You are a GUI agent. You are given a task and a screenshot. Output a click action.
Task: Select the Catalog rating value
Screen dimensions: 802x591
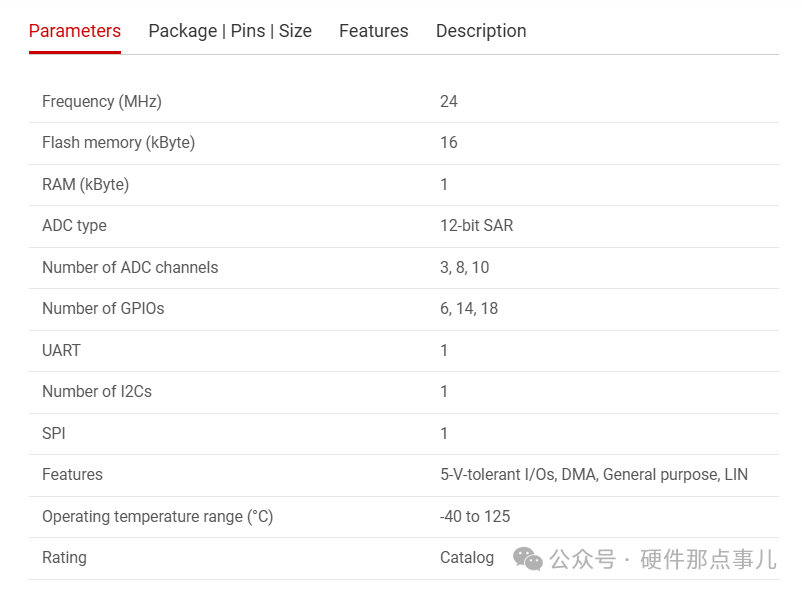click(x=467, y=558)
